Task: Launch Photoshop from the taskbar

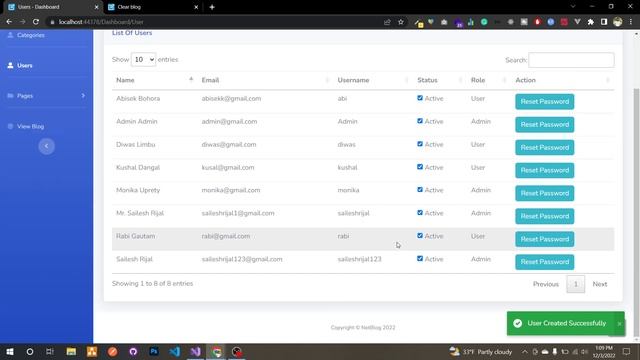Action: pyautogui.click(x=154, y=351)
